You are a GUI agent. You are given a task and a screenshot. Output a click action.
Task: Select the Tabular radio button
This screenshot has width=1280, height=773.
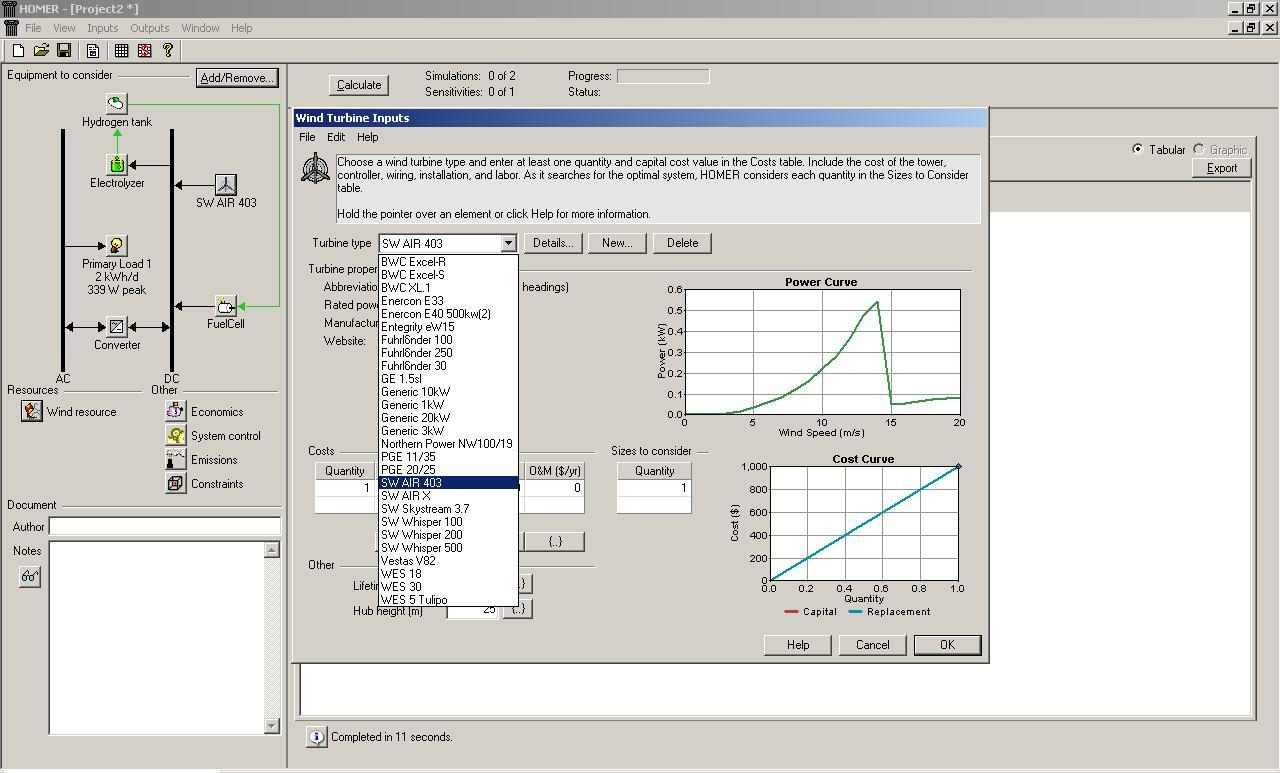(1138, 149)
